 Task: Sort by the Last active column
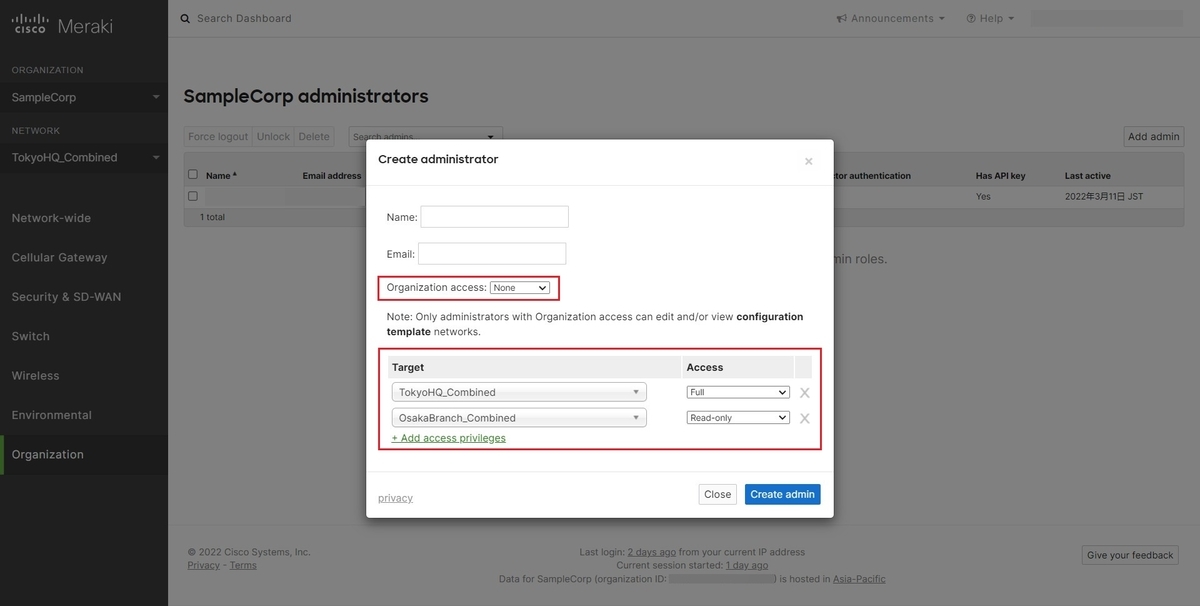[1088, 176]
